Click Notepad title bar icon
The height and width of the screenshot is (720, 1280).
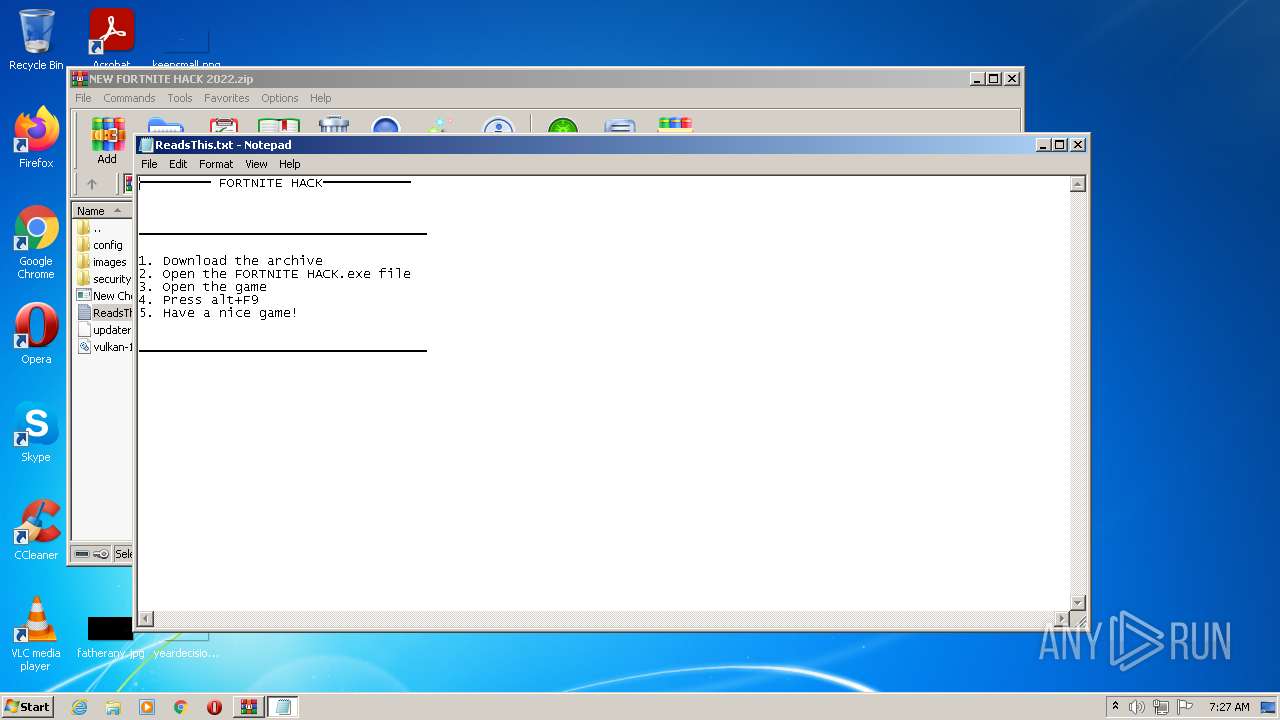point(146,145)
